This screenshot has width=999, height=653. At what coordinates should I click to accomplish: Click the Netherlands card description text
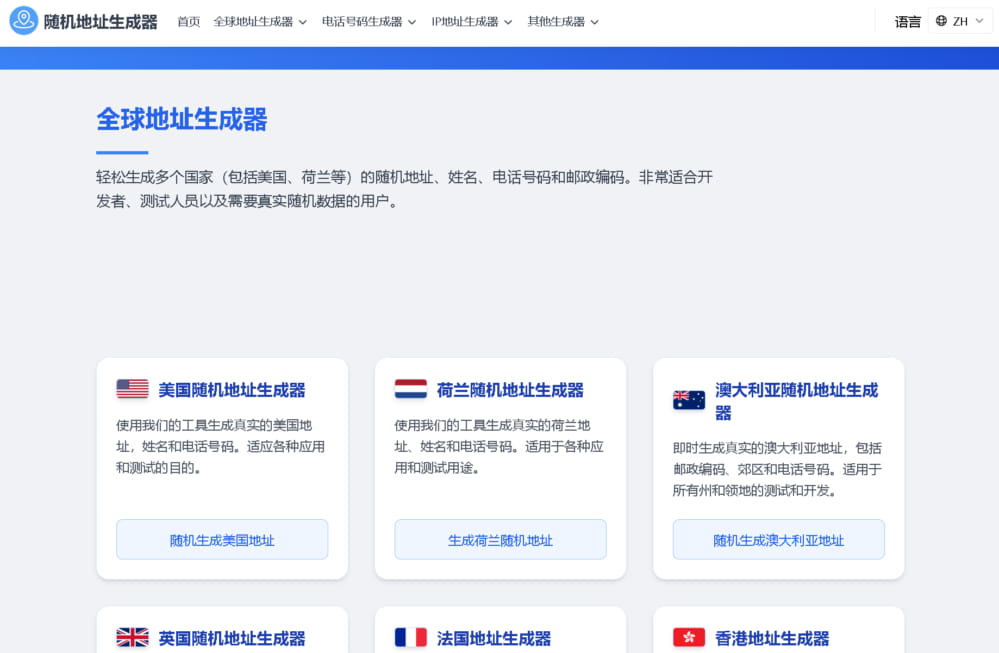[x=499, y=447]
